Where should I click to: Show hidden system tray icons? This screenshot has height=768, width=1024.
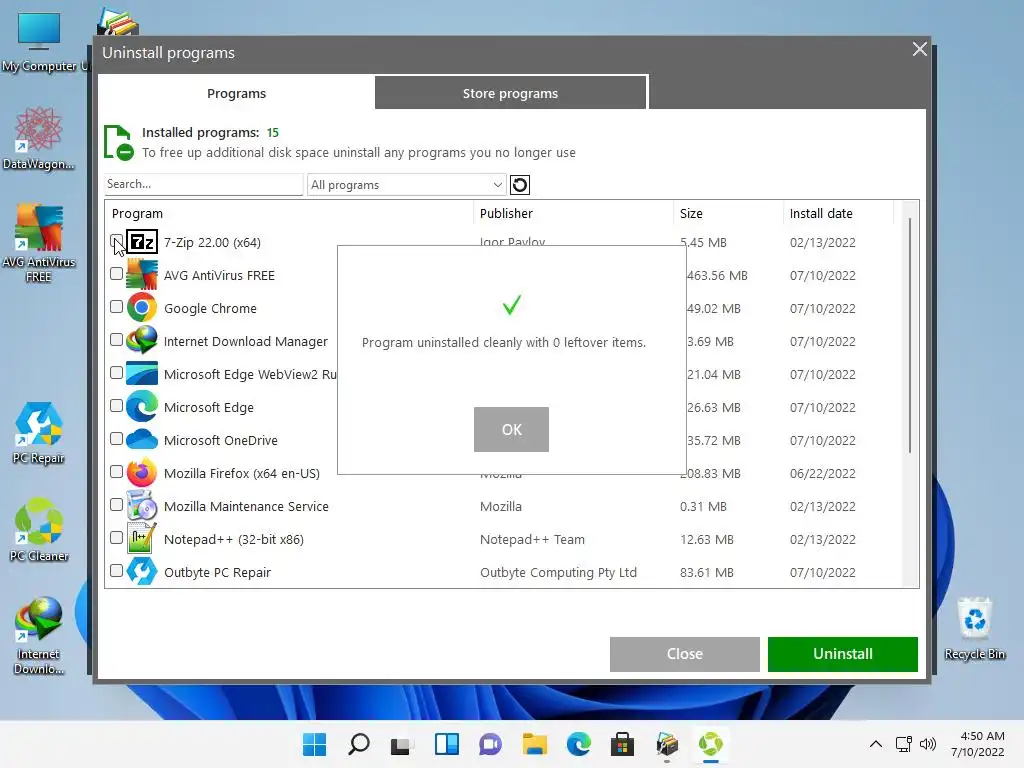coord(876,744)
